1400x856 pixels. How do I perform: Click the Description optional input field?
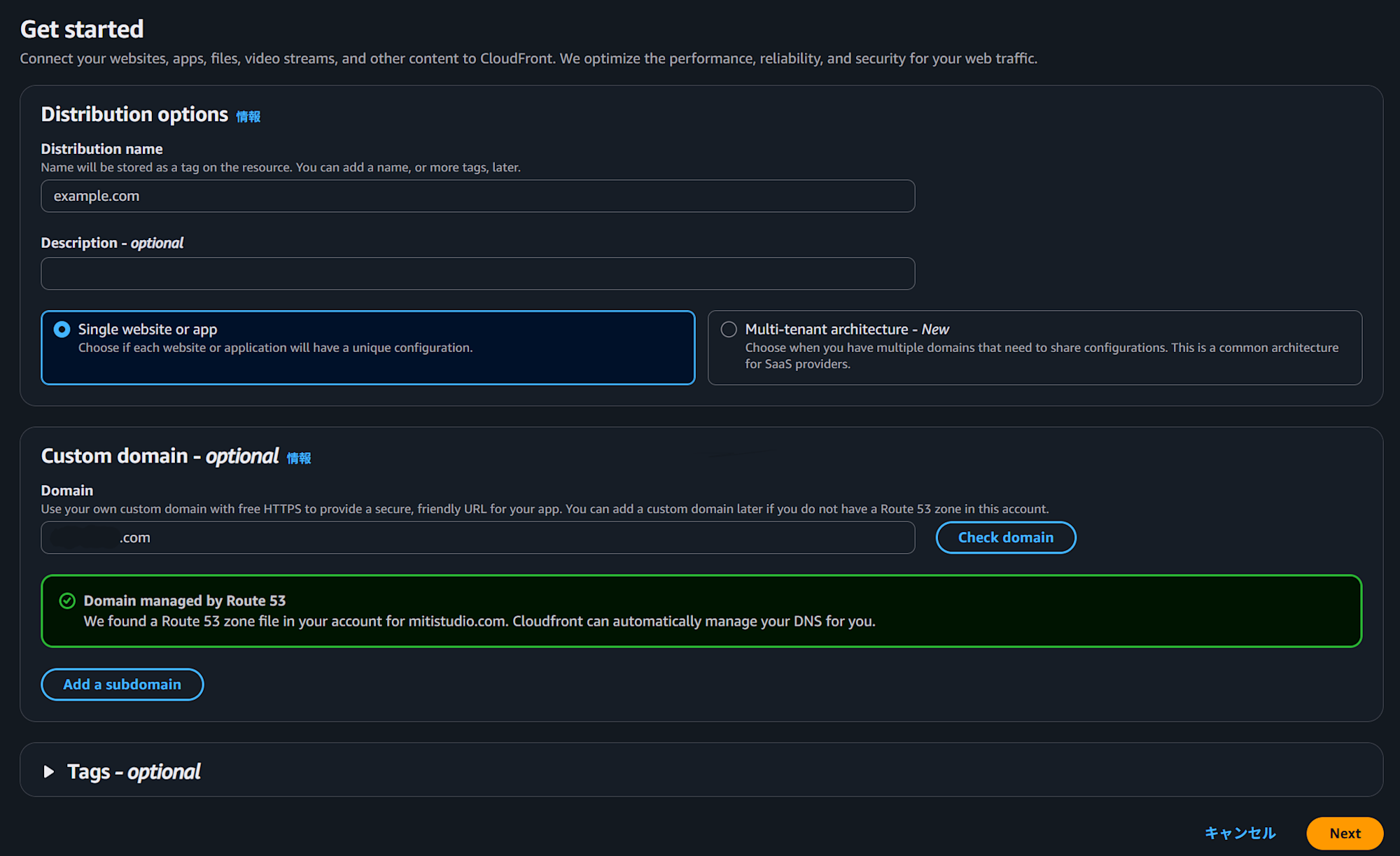pos(477,274)
